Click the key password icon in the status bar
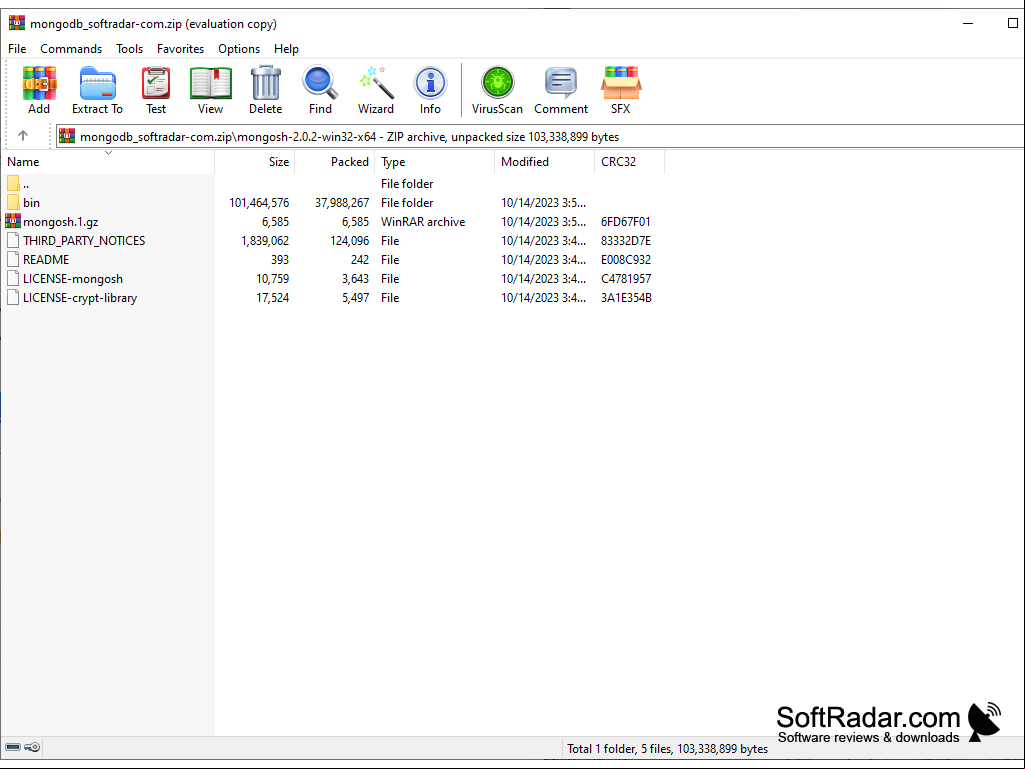 (32, 747)
